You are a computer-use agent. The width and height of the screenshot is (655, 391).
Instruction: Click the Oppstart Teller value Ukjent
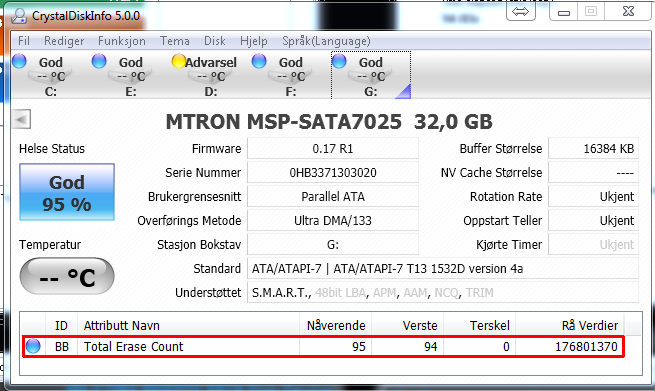click(594, 221)
